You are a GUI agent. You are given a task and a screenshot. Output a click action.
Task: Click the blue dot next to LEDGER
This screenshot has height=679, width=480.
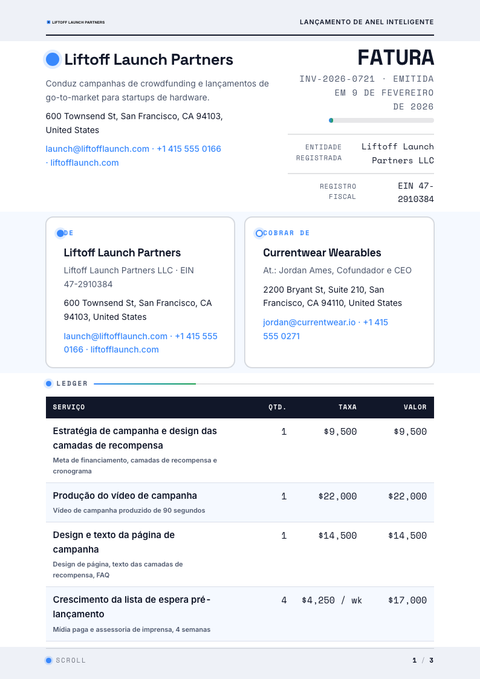49,384
